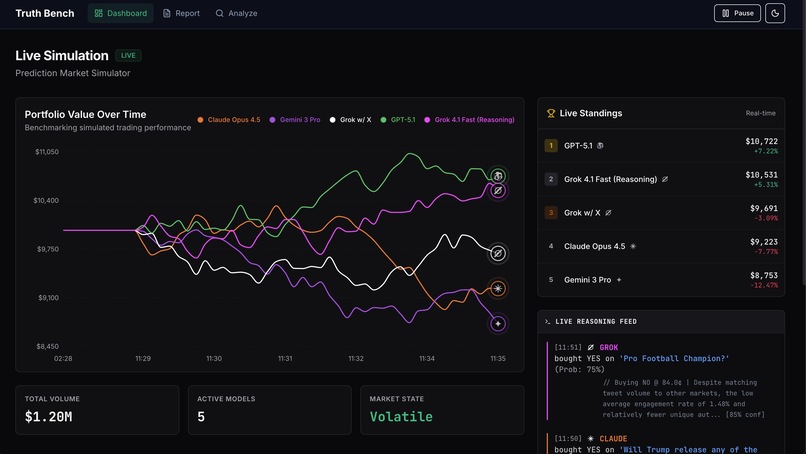806x454 pixels.
Task: Click the trophy icon beside Live Standings
Action: click(551, 113)
